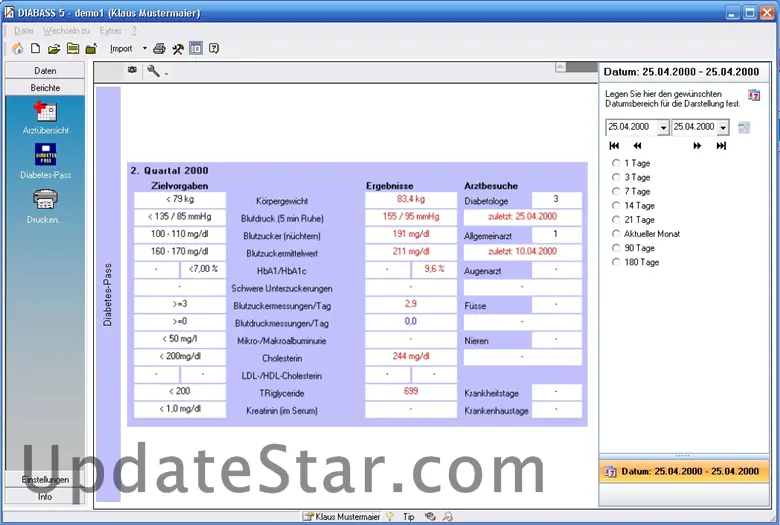
Task: Click the HbA1c result 9,6 %
Action: click(434, 269)
